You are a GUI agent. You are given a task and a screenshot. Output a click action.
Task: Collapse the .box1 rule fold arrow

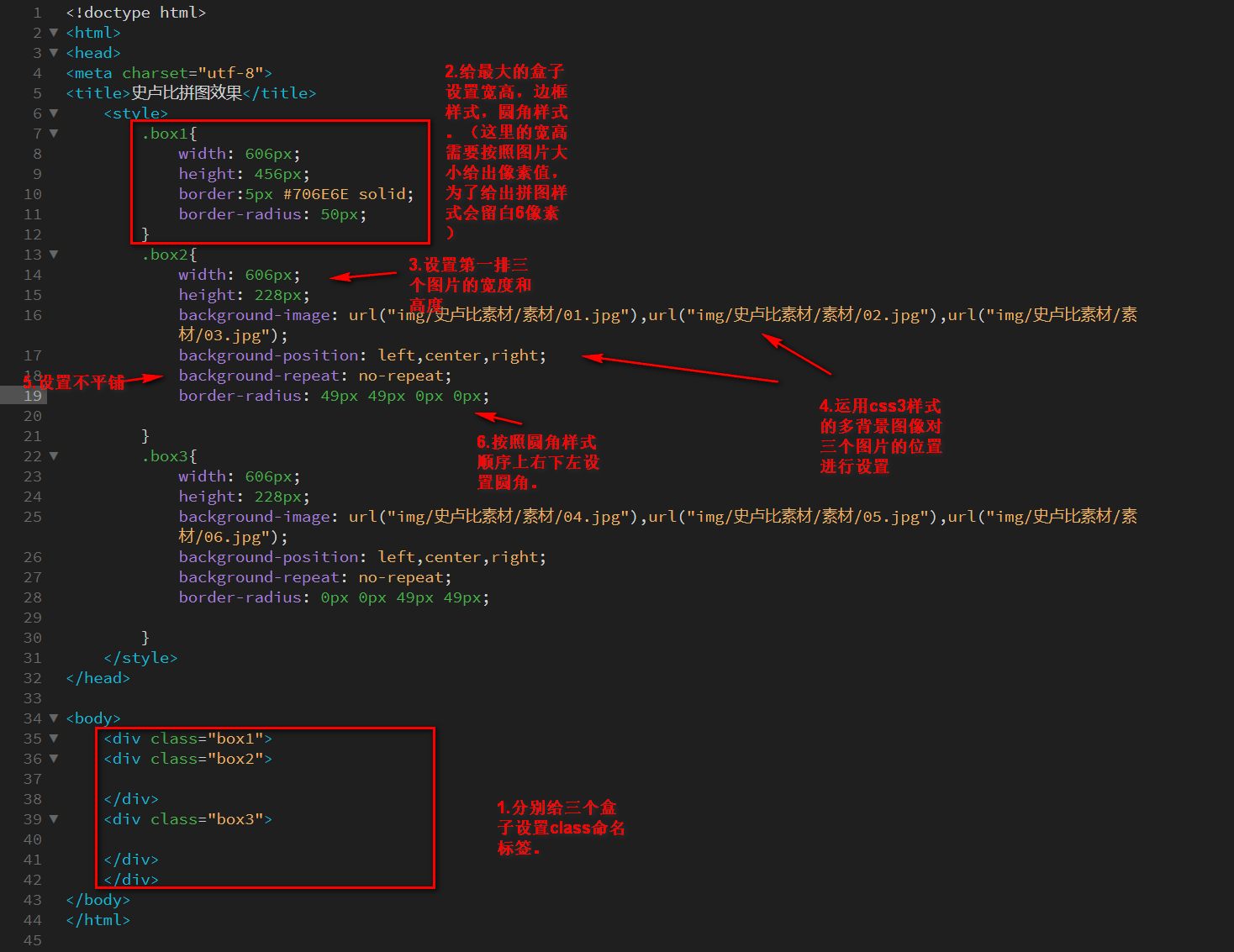tap(54, 134)
